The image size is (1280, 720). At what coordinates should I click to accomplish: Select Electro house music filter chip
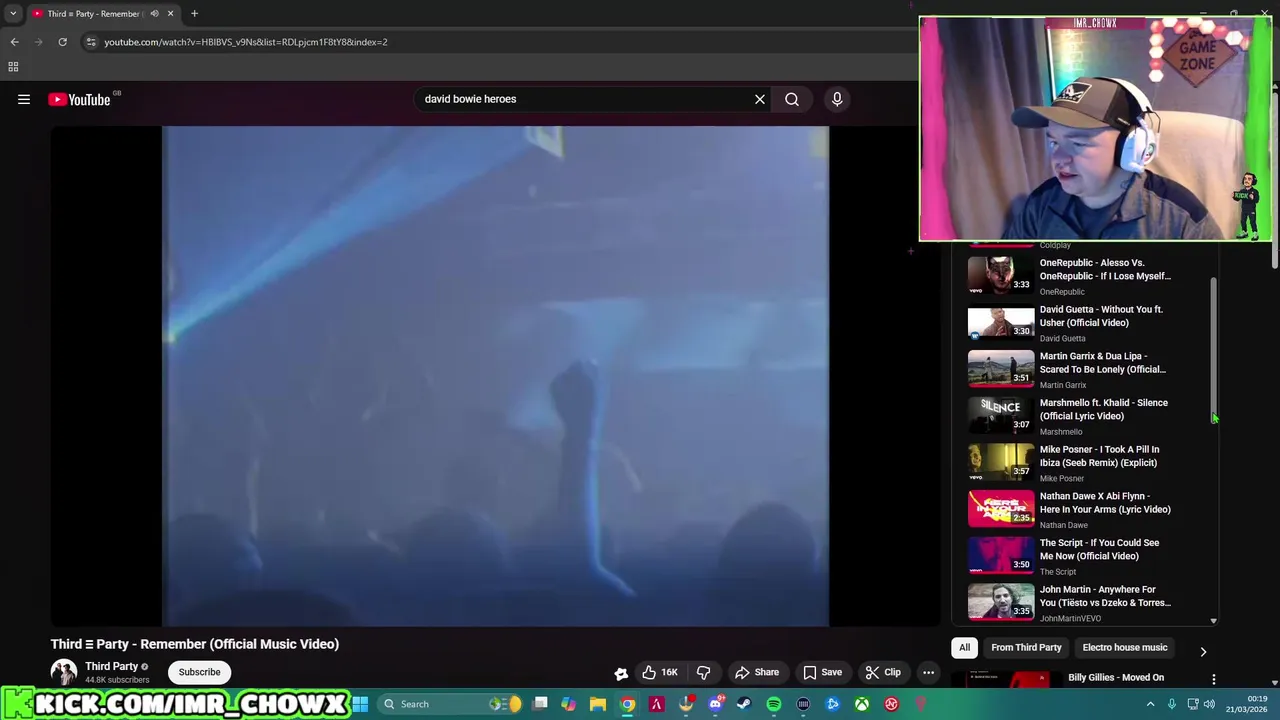(1124, 648)
